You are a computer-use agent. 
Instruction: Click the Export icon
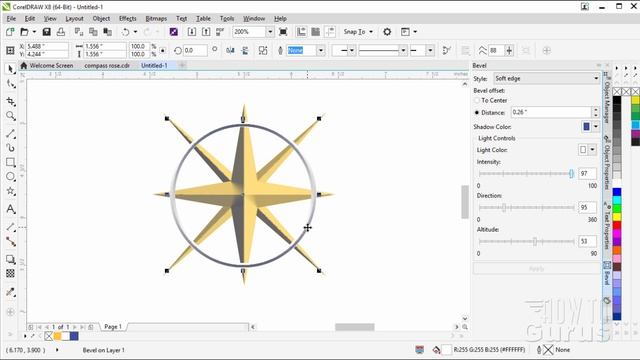206,32
